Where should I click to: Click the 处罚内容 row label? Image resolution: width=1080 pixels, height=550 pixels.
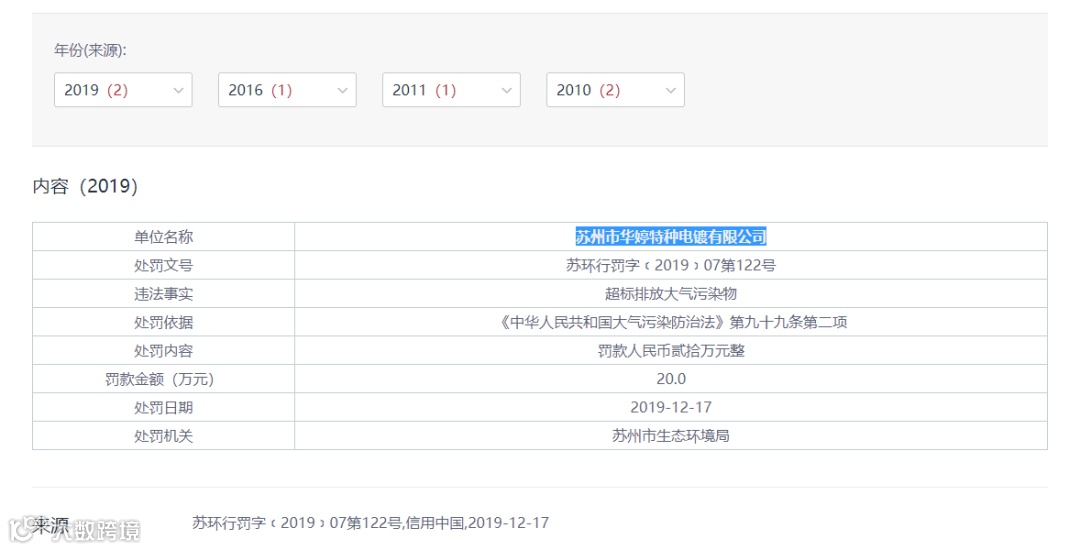pyautogui.click(x=163, y=351)
